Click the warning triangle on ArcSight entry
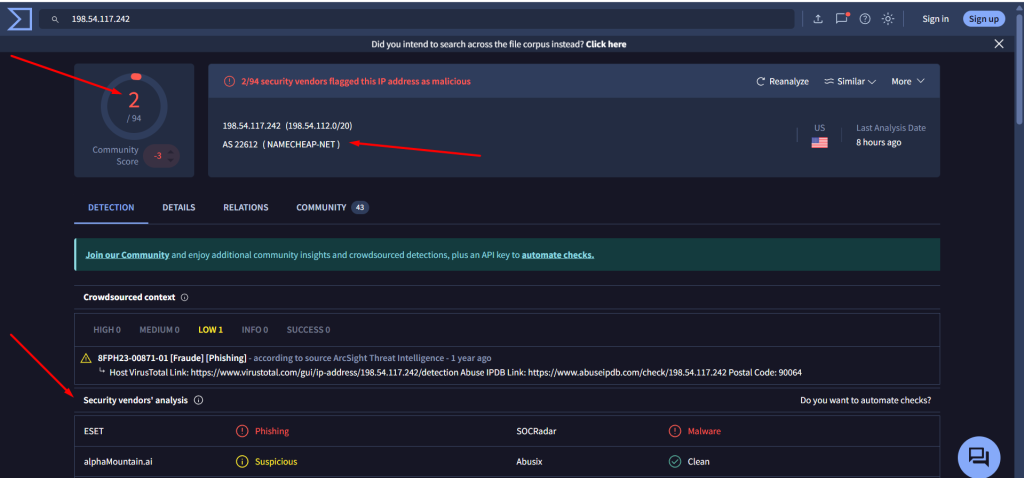 pos(86,358)
